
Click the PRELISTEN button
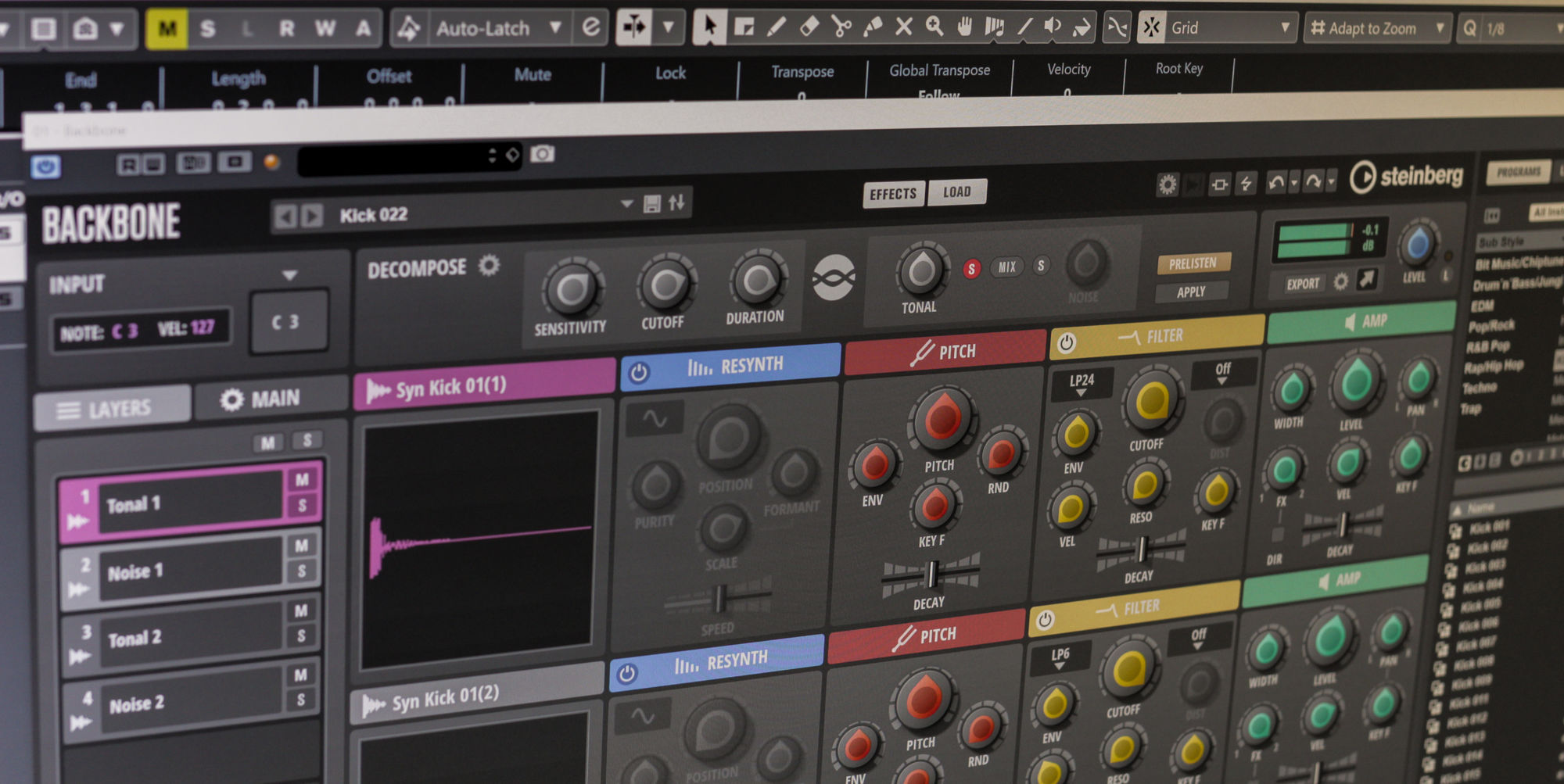click(x=1193, y=263)
